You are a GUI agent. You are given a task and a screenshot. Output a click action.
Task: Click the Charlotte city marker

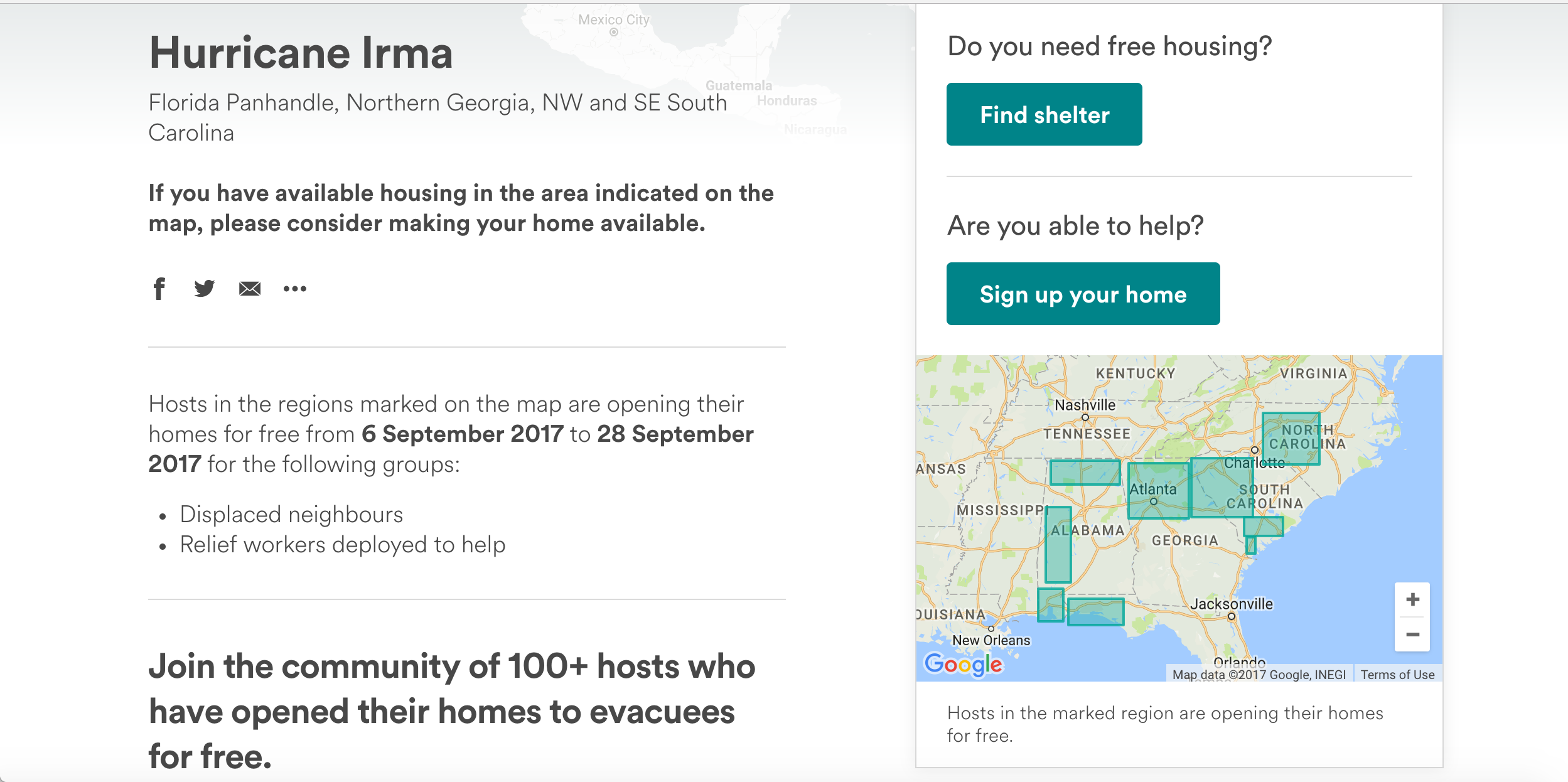(x=1255, y=450)
